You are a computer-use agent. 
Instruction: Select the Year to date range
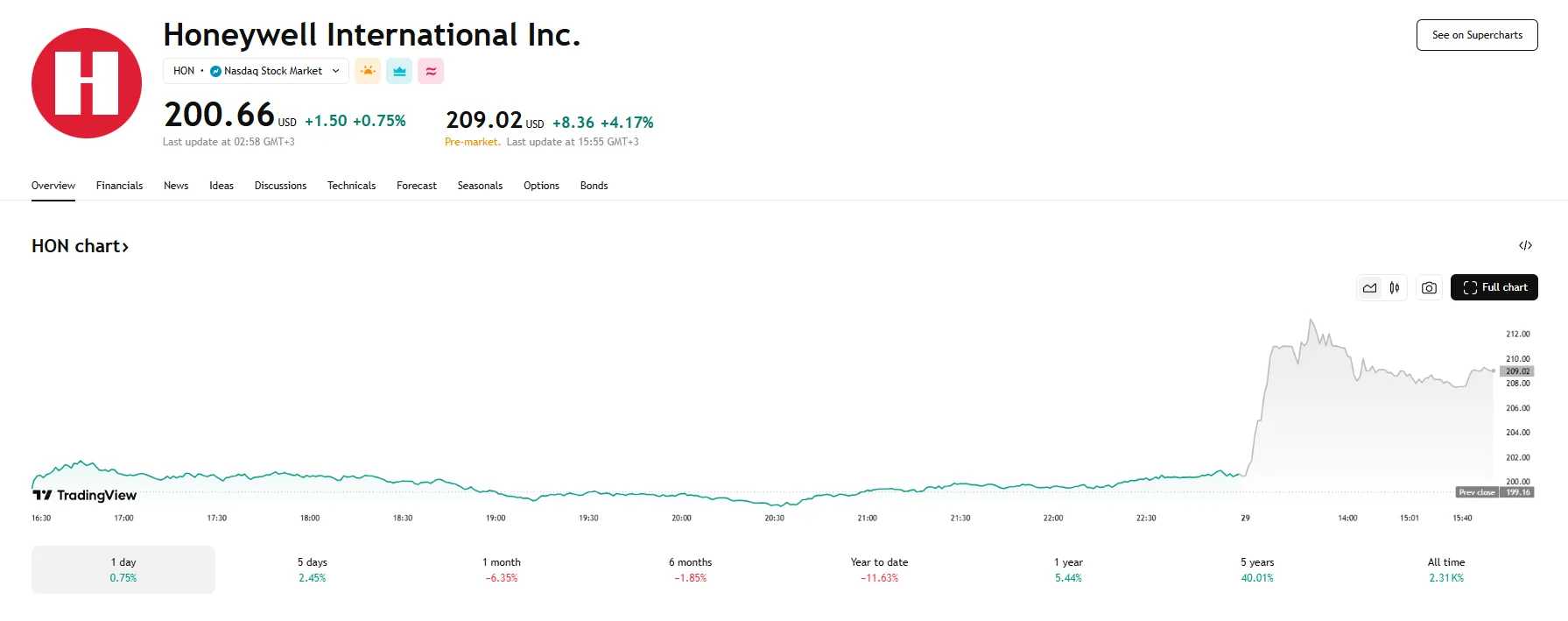879,569
